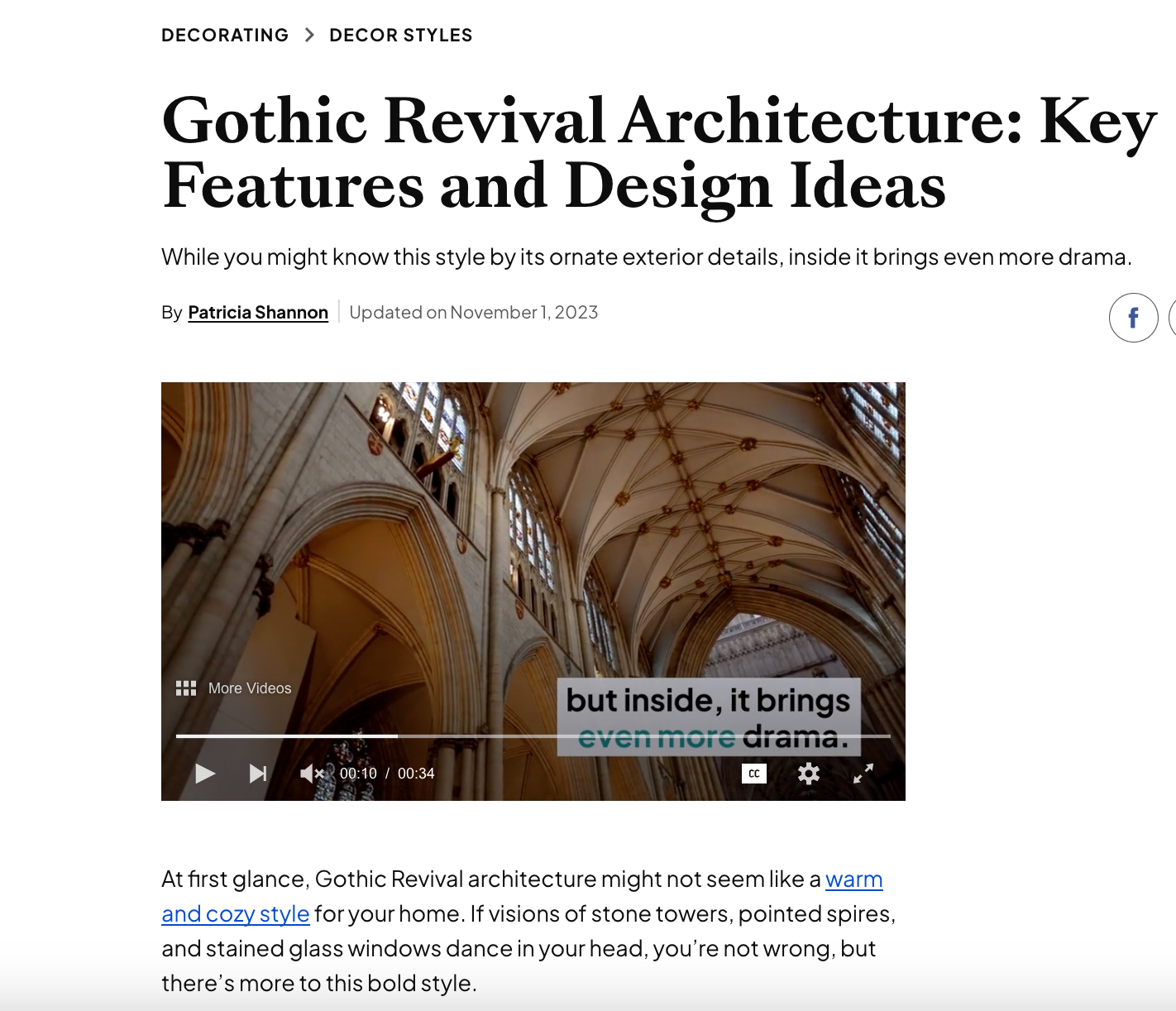This screenshot has width=1176, height=1011.
Task: Click the muted speaker icon
Action: coord(310,773)
